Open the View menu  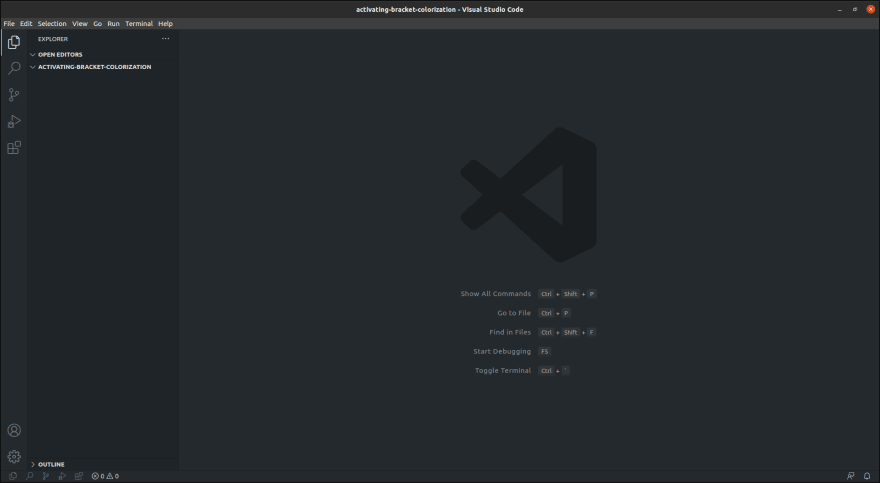pos(80,24)
